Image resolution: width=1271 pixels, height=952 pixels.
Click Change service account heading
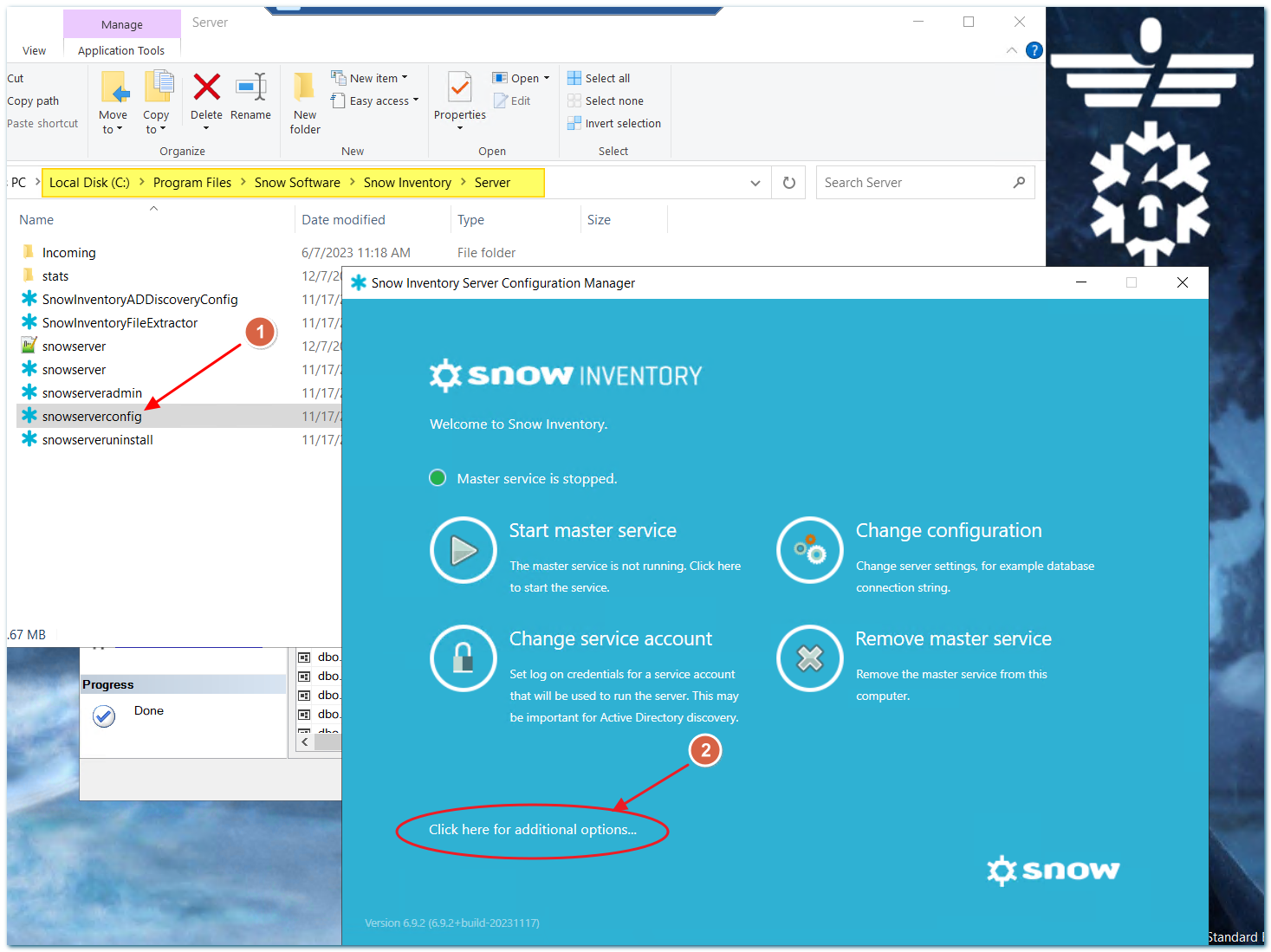pyautogui.click(x=611, y=638)
